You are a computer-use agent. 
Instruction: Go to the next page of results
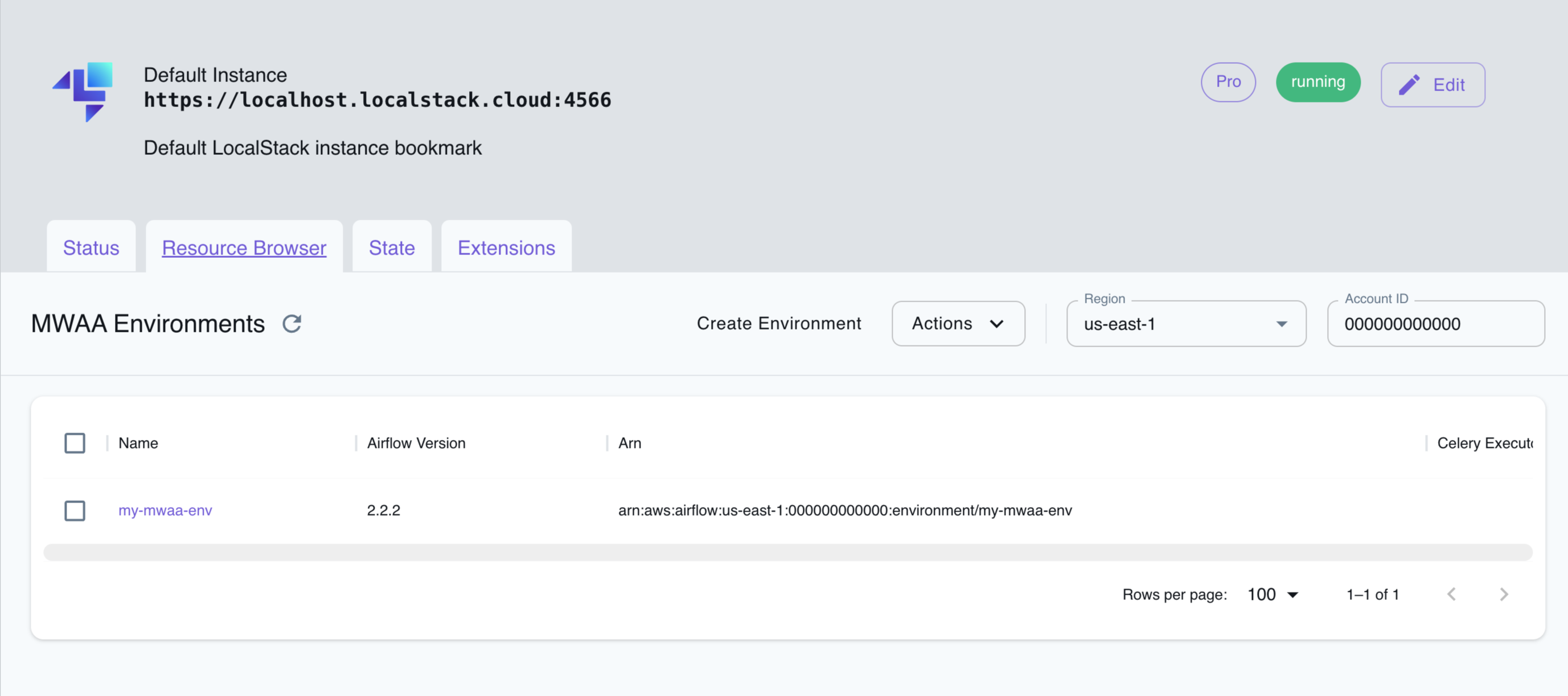[1504, 594]
